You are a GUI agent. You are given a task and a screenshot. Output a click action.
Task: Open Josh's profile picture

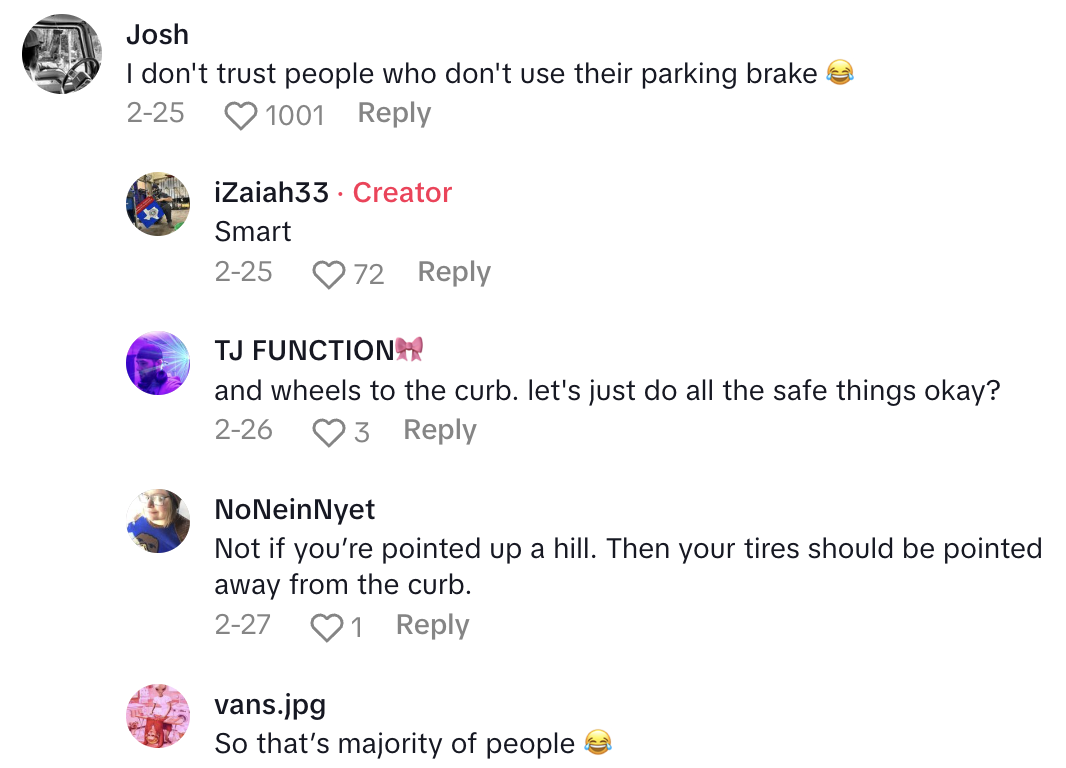point(62,54)
